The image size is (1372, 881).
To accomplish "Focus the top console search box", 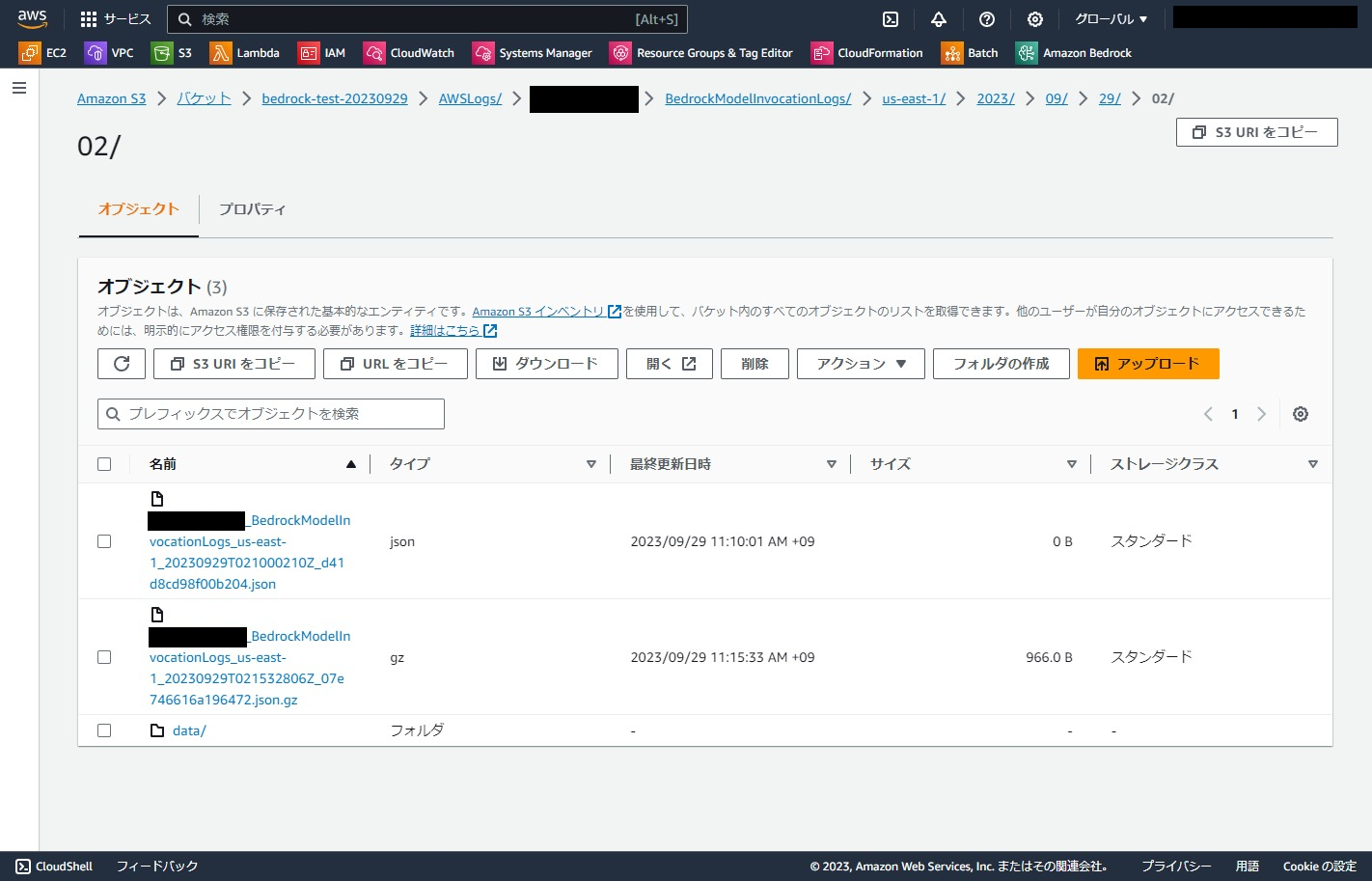I will (427, 19).
